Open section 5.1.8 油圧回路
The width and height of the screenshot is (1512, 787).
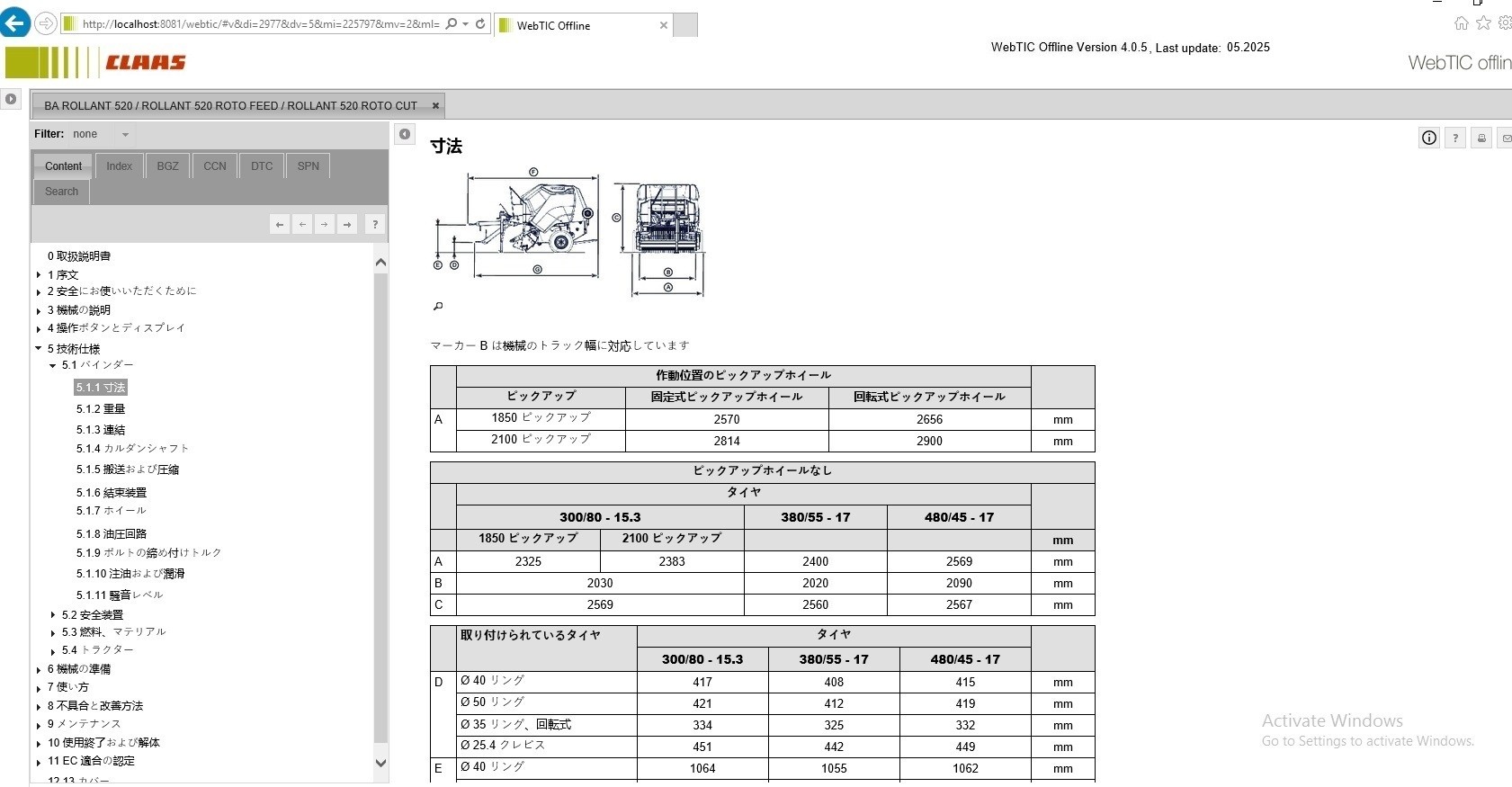coord(112,534)
